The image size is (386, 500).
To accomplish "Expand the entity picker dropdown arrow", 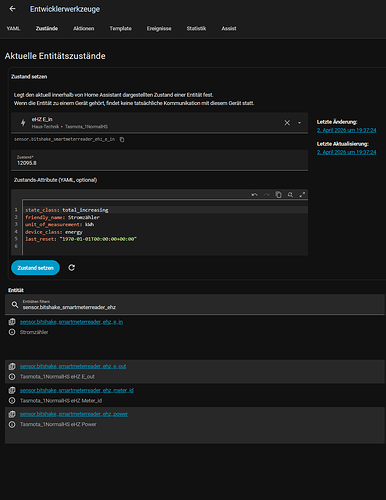I will pos(299,123).
